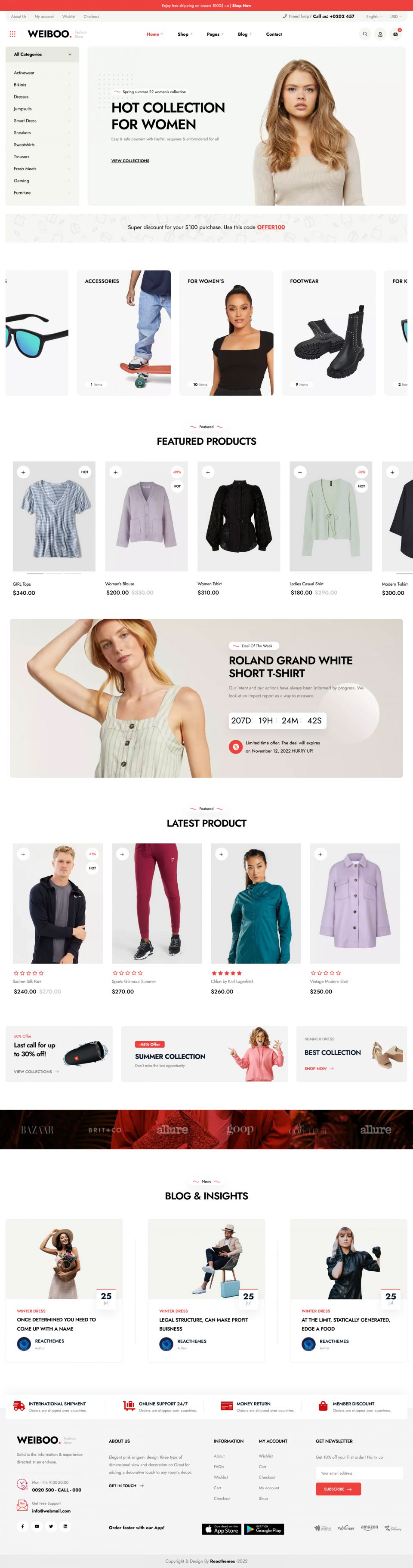Open the shopping basket icon
The width and height of the screenshot is (413, 1568).
(x=395, y=34)
